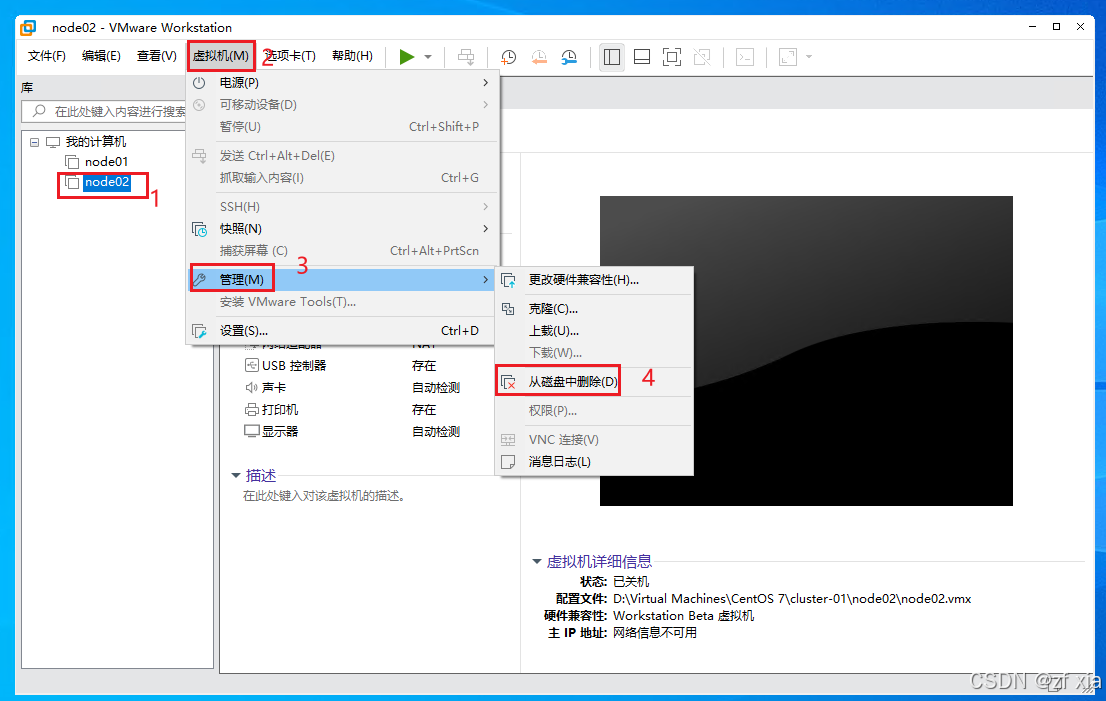Image resolution: width=1106 pixels, height=701 pixels.
Task: Open the 文件(F) menu
Action: 47,56
